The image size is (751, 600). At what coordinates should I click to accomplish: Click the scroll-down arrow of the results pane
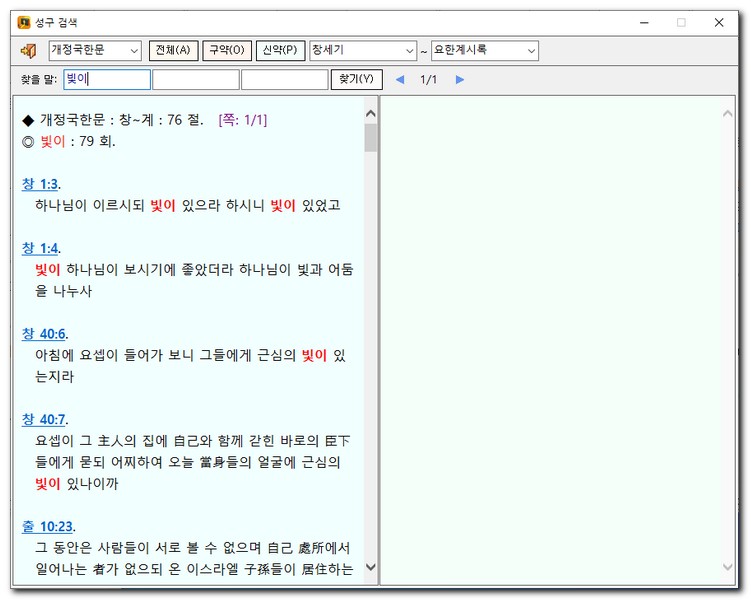pos(371,568)
